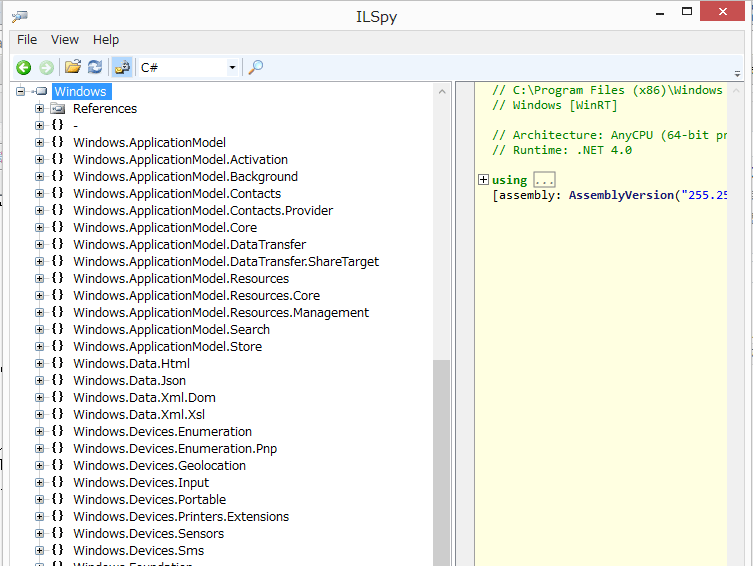This screenshot has height=566, width=753.
Task: Expand Windows.Devices.Geolocation node
Action: click(x=39, y=466)
